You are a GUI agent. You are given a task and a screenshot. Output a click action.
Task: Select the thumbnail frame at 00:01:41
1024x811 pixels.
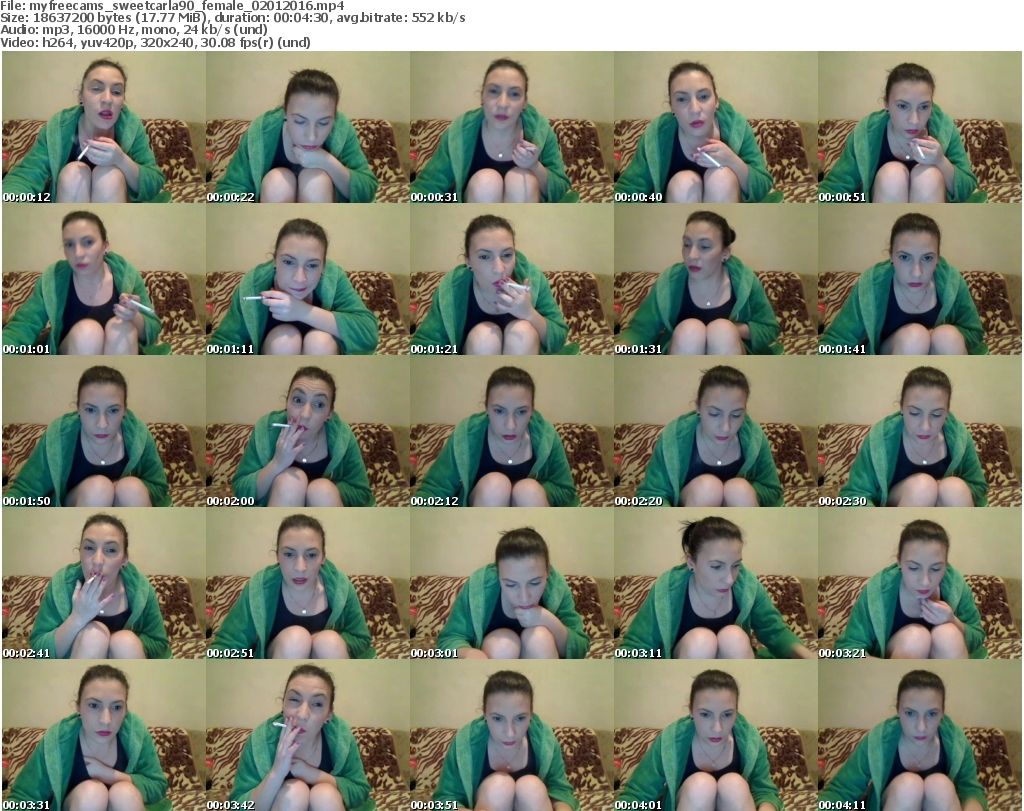pyautogui.click(x=920, y=279)
